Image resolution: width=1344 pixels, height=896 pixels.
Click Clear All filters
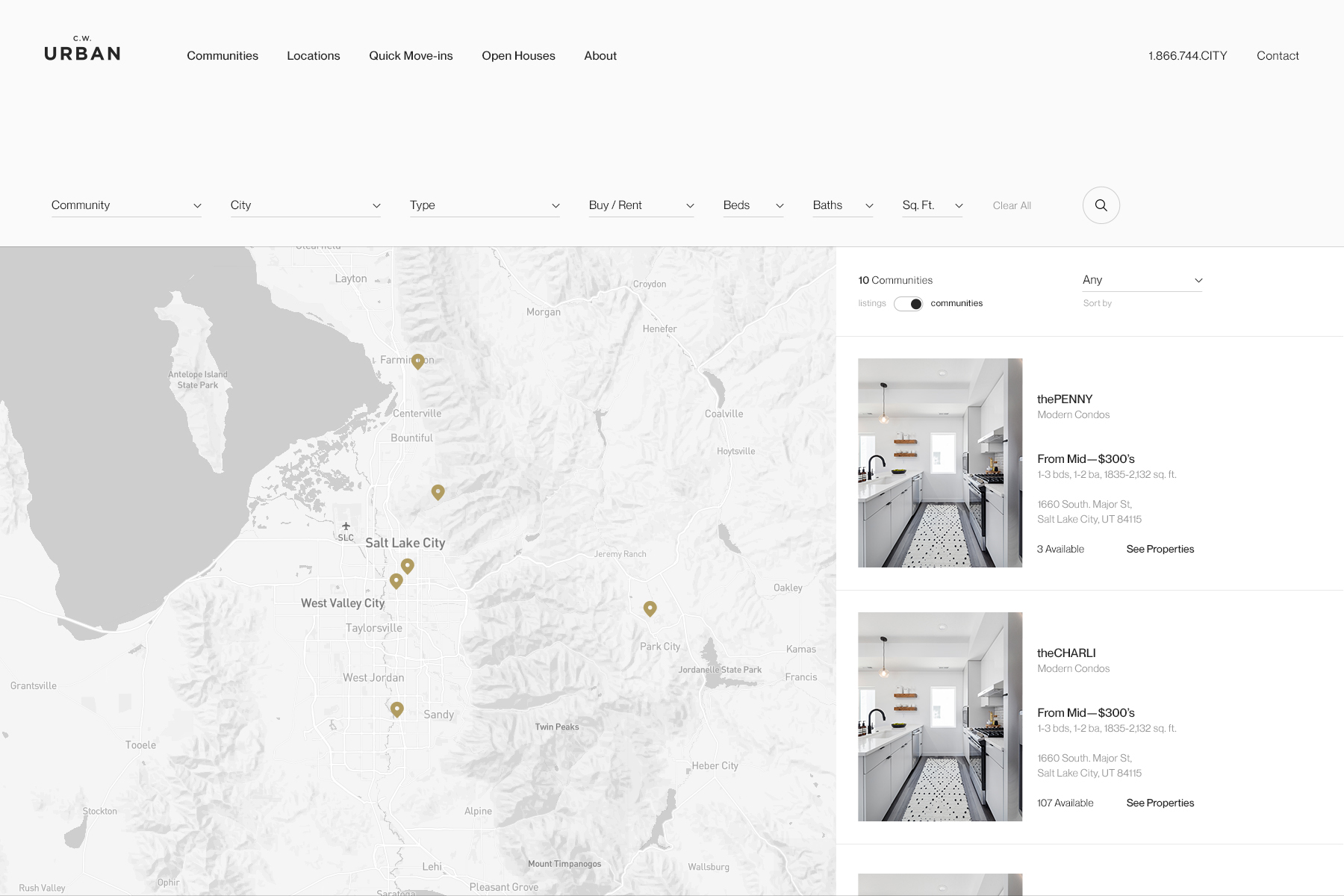pos(1012,206)
